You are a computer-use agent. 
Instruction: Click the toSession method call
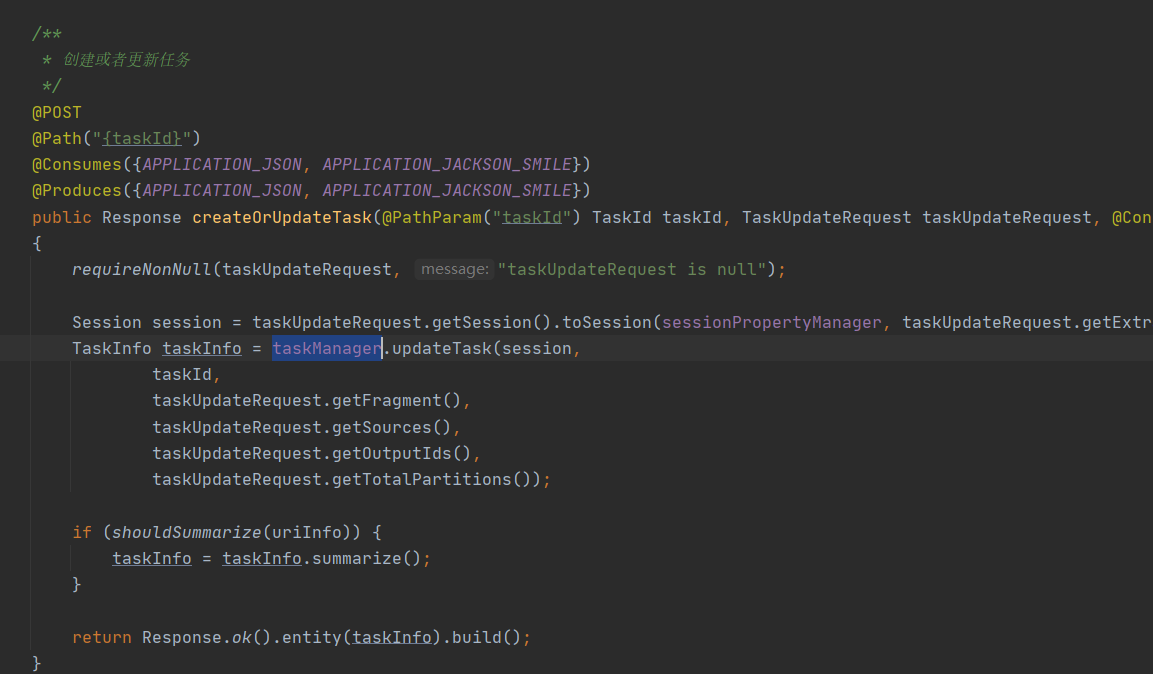coord(607,323)
